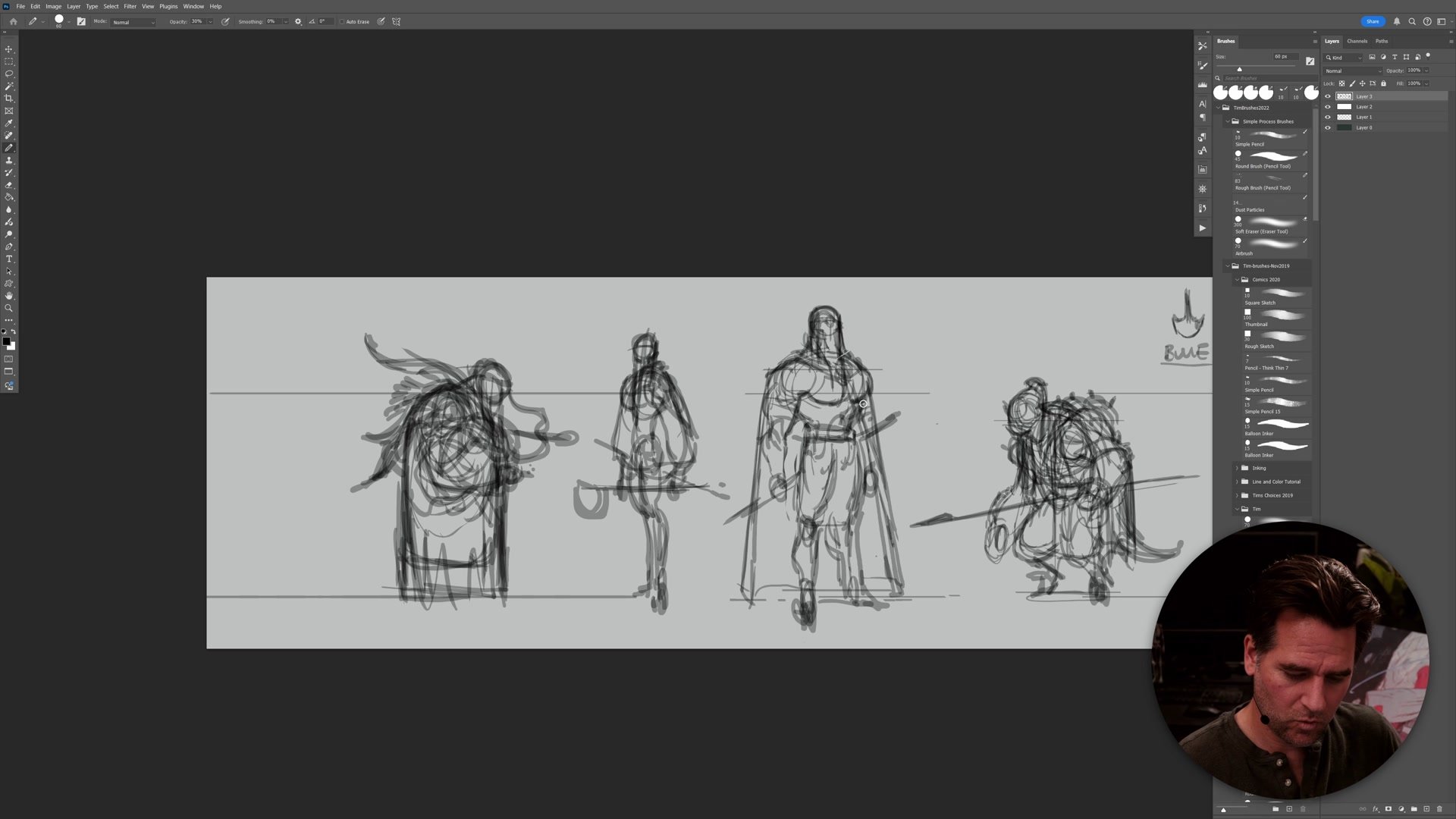The image size is (1456, 819).
Task: Select the Zoom tool
Action: point(9,308)
